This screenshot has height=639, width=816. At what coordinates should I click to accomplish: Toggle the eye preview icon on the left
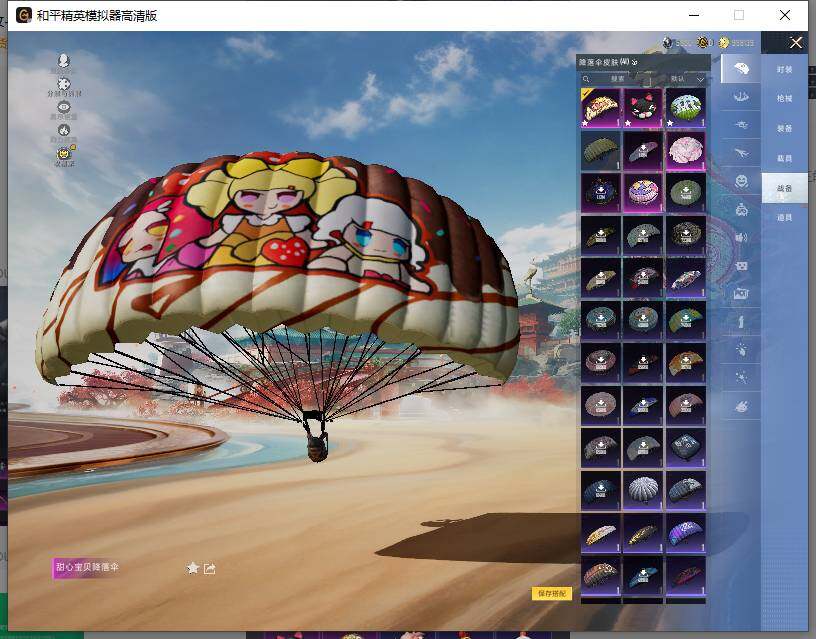64,107
